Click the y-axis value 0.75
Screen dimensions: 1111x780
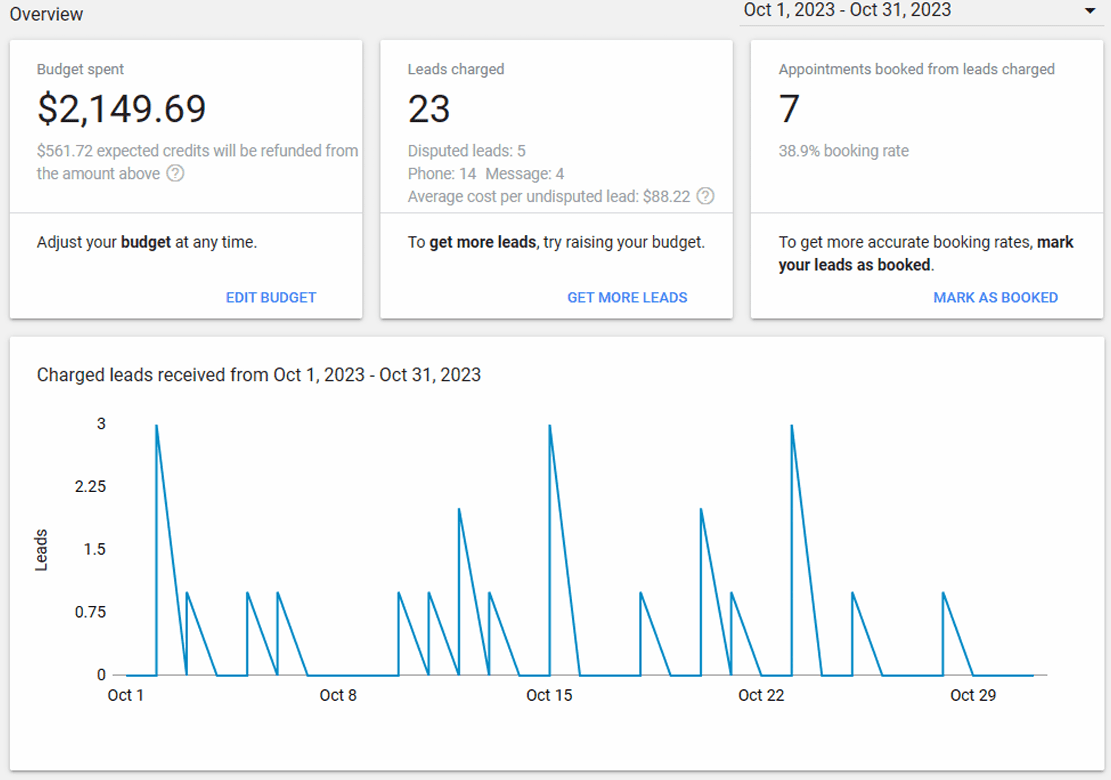point(90,612)
